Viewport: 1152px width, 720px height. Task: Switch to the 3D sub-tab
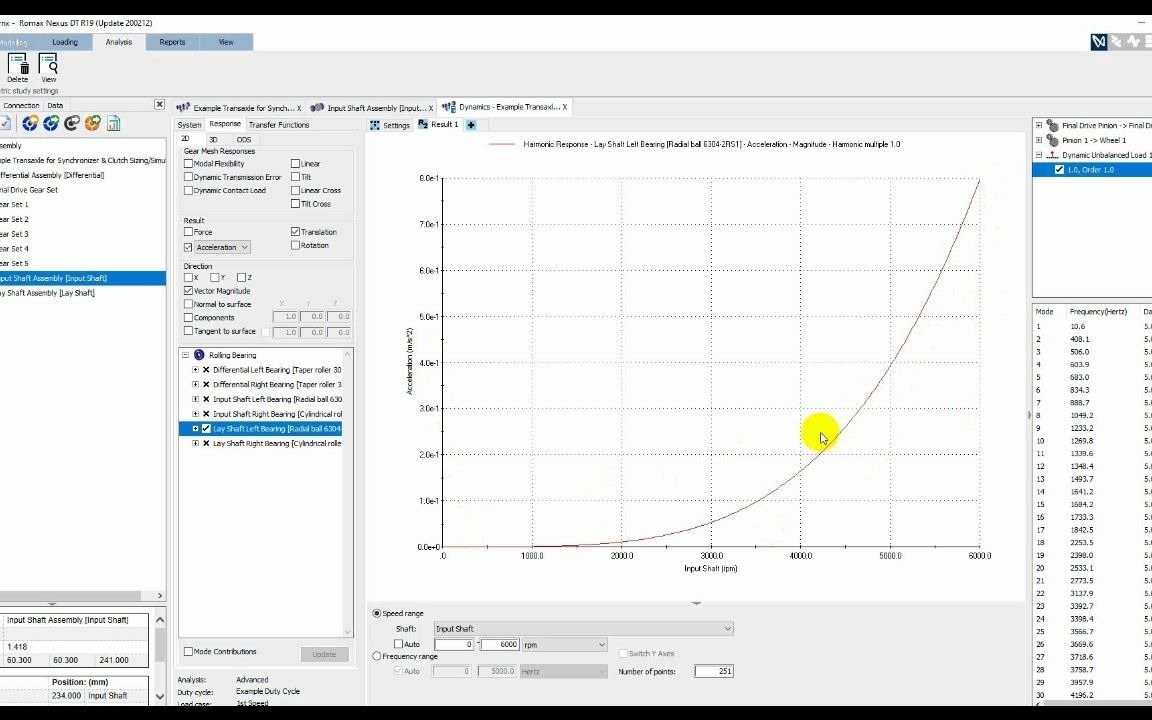(x=213, y=140)
